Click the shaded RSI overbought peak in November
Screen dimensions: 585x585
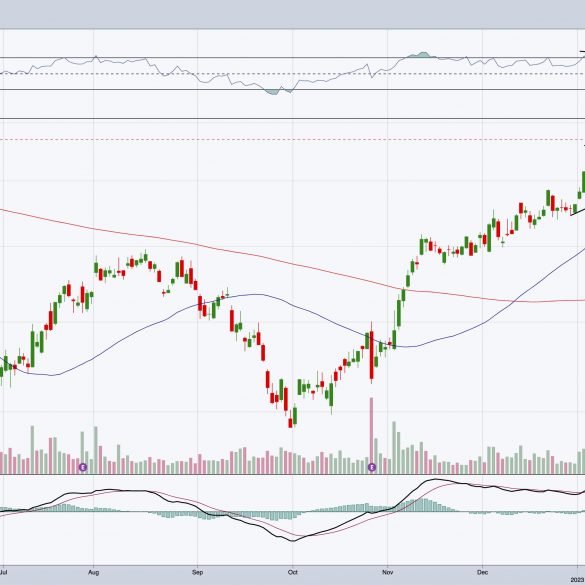coord(422,55)
